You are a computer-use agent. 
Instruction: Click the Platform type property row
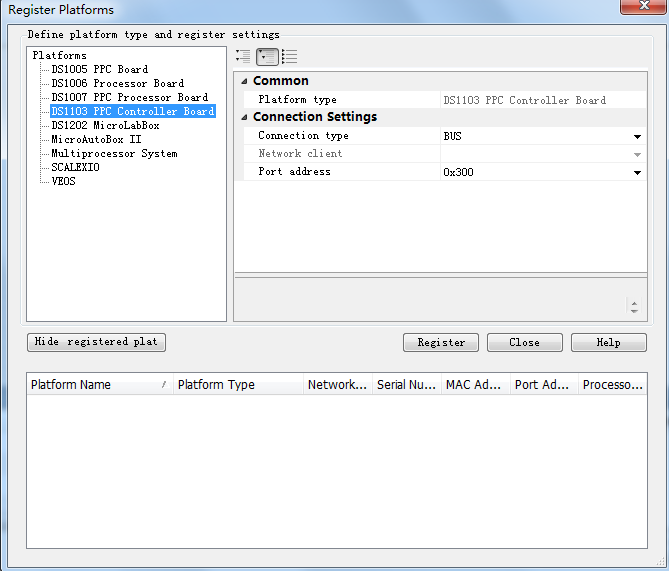coord(445,100)
